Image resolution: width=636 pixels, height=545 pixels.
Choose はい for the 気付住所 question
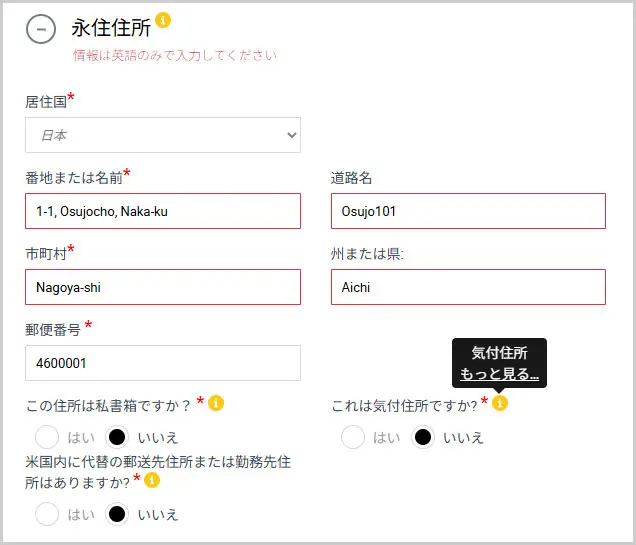[x=353, y=437]
